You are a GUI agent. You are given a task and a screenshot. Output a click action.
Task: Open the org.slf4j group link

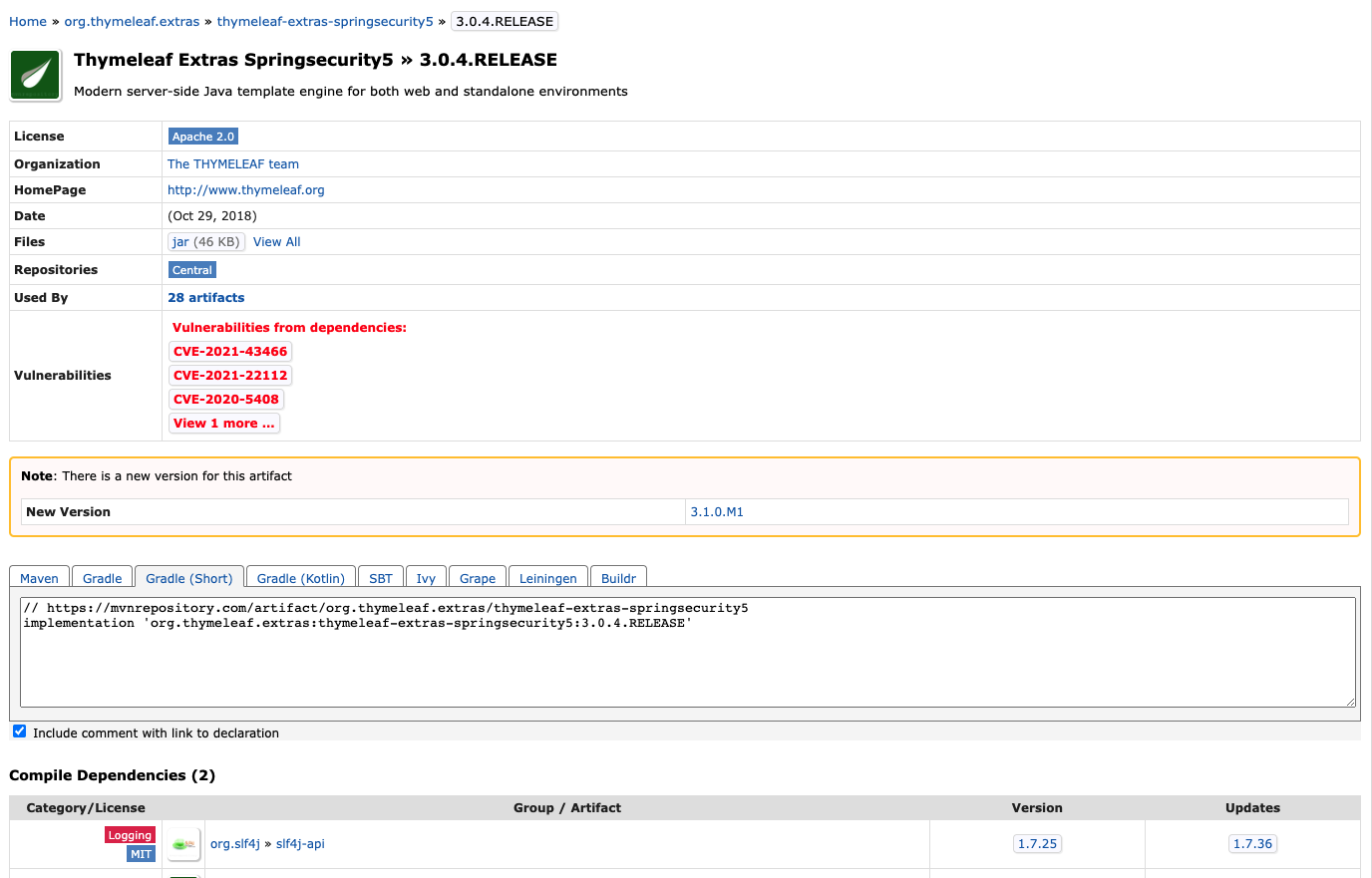tap(235, 844)
